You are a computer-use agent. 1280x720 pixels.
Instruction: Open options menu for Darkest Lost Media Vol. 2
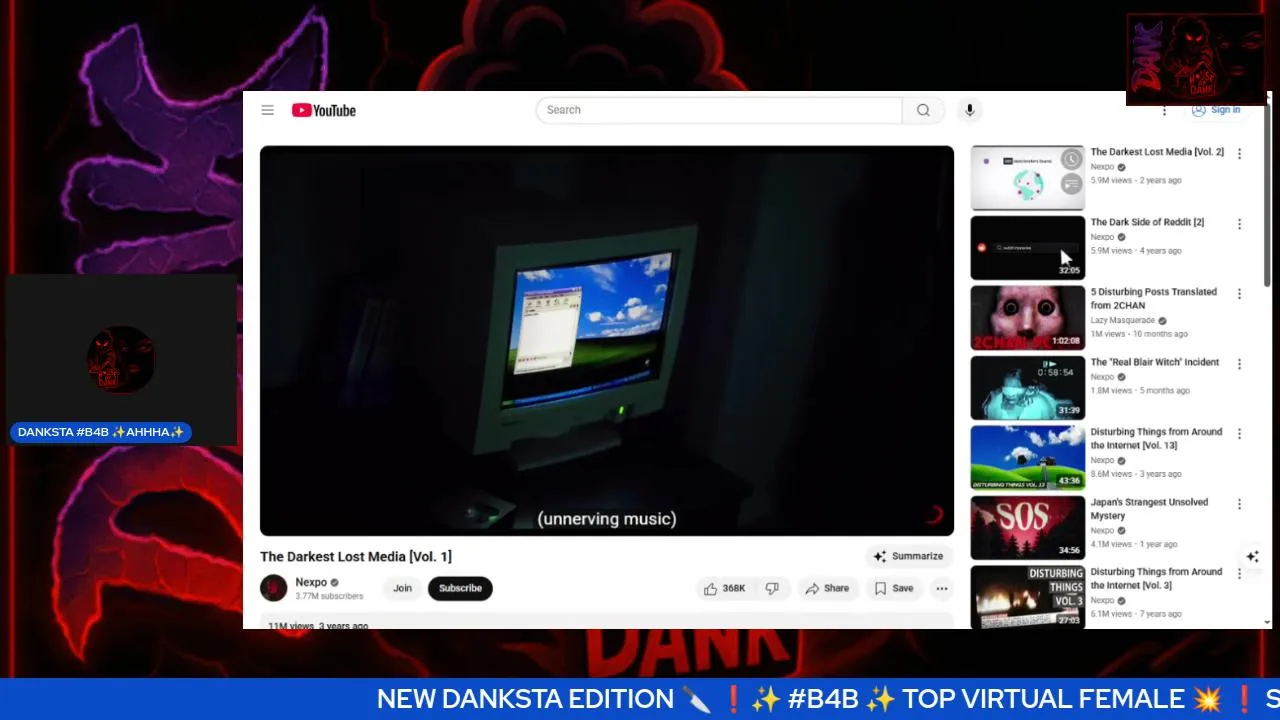click(x=1239, y=154)
